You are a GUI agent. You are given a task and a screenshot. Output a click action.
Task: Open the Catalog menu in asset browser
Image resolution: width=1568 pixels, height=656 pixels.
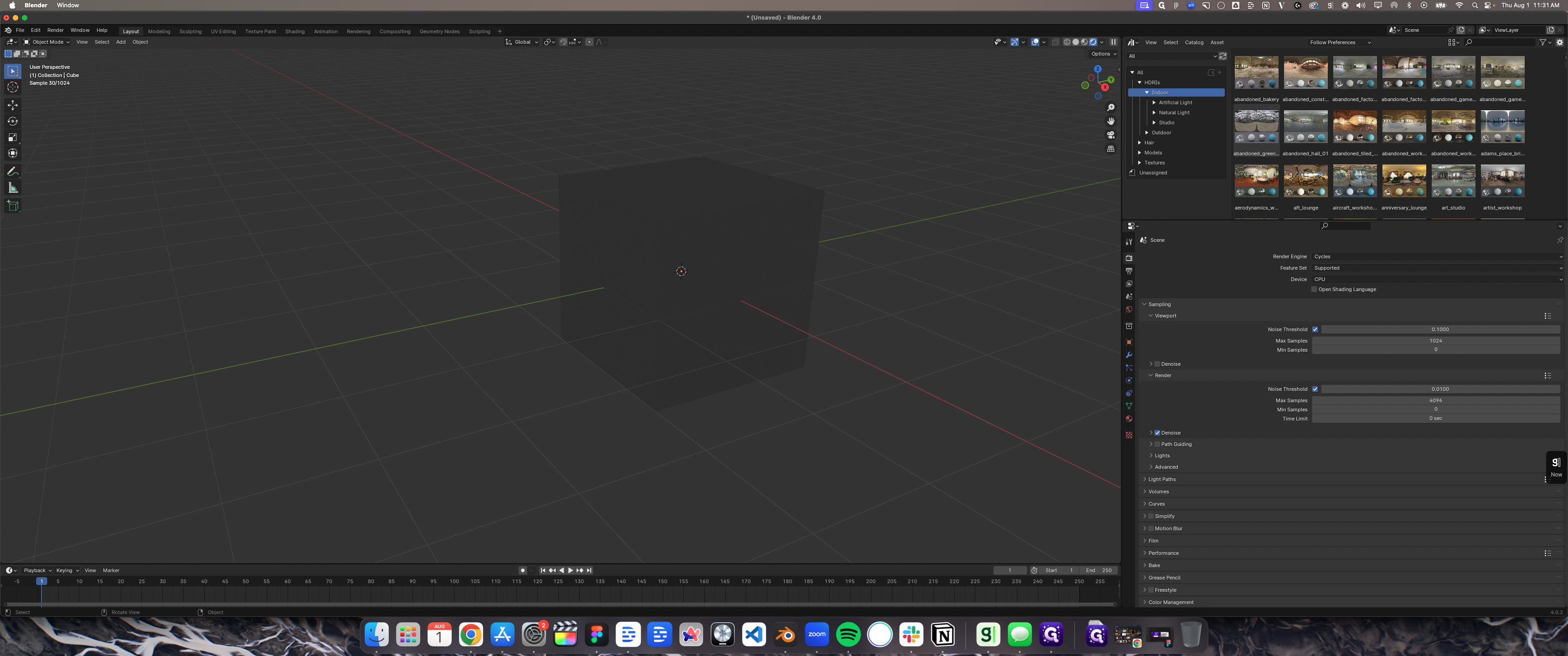1194,43
